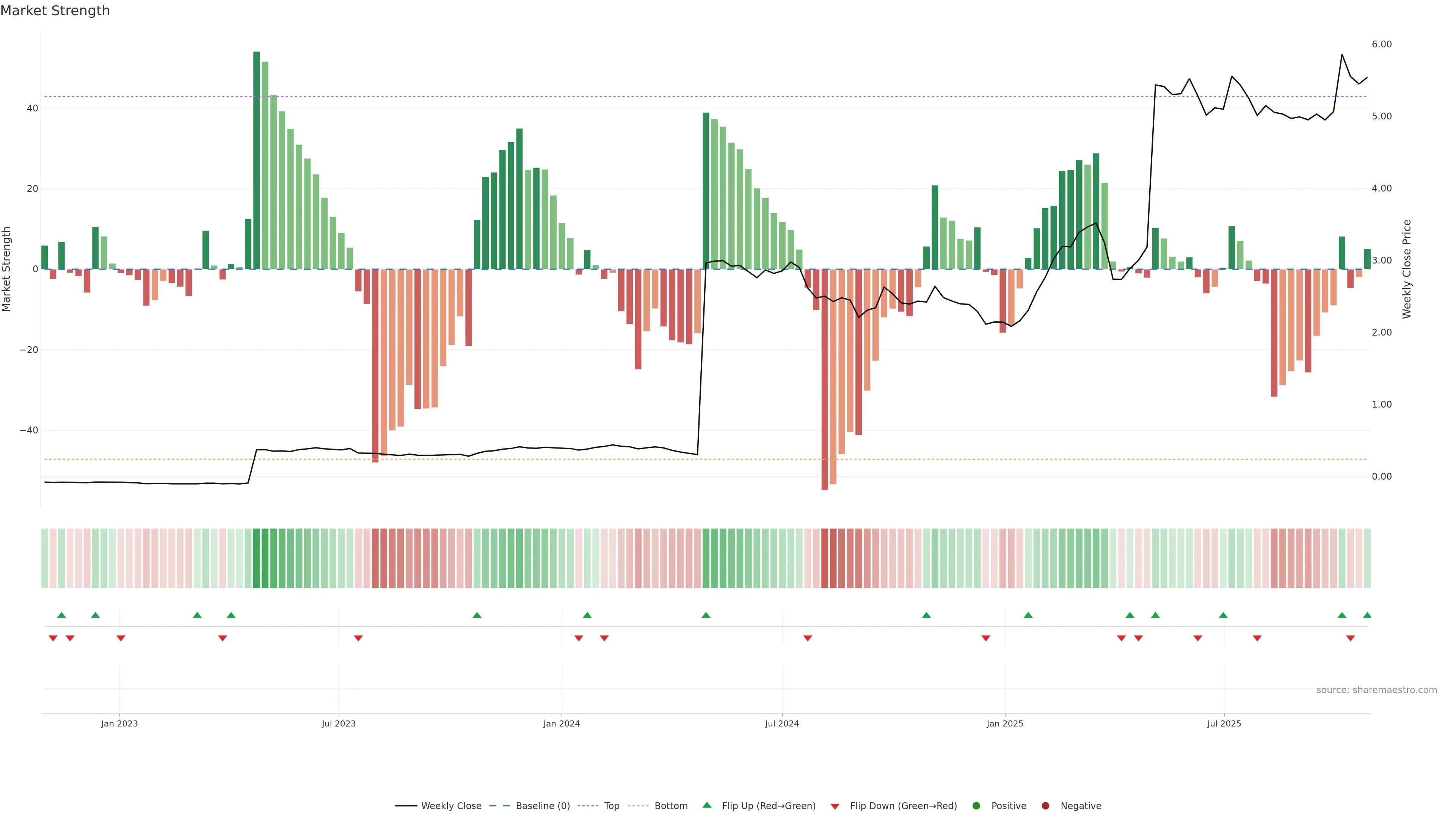Click the red flip-down triangle just after Jul 2023
The image size is (1456, 819).
coord(358,638)
